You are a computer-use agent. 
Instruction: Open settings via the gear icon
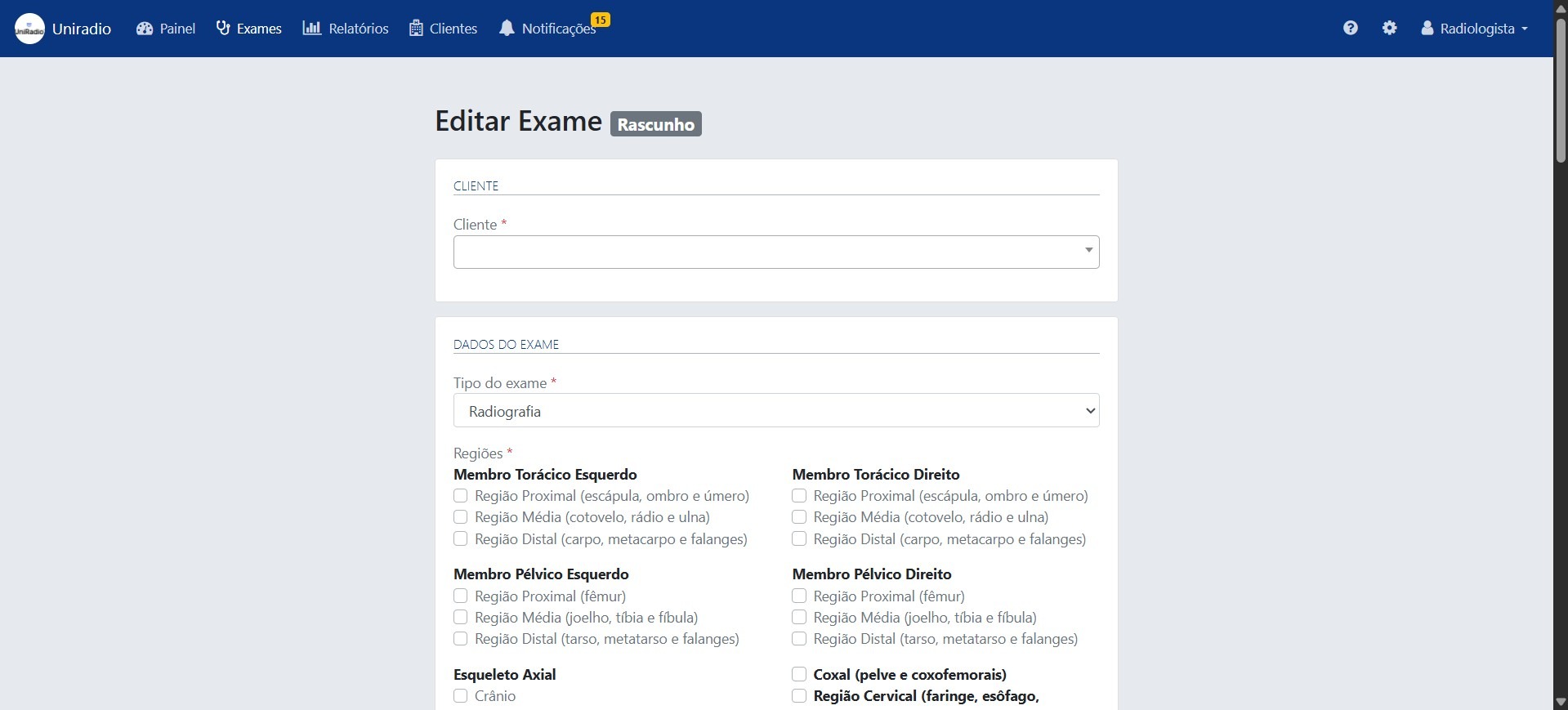coord(1389,28)
